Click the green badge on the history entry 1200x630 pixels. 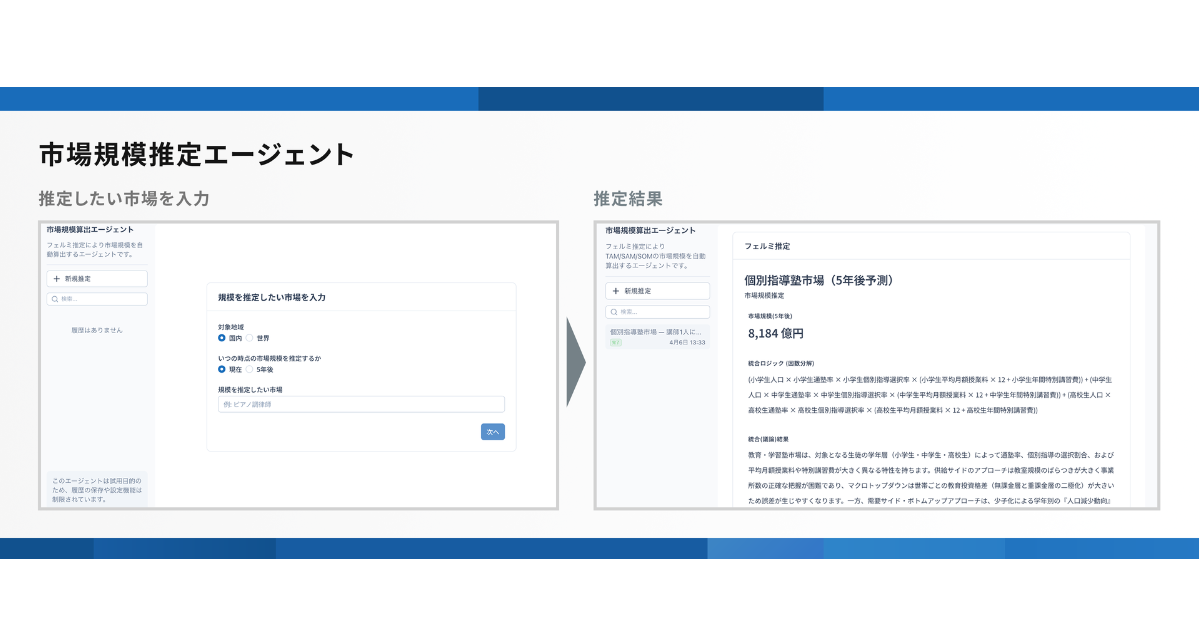[615, 342]
